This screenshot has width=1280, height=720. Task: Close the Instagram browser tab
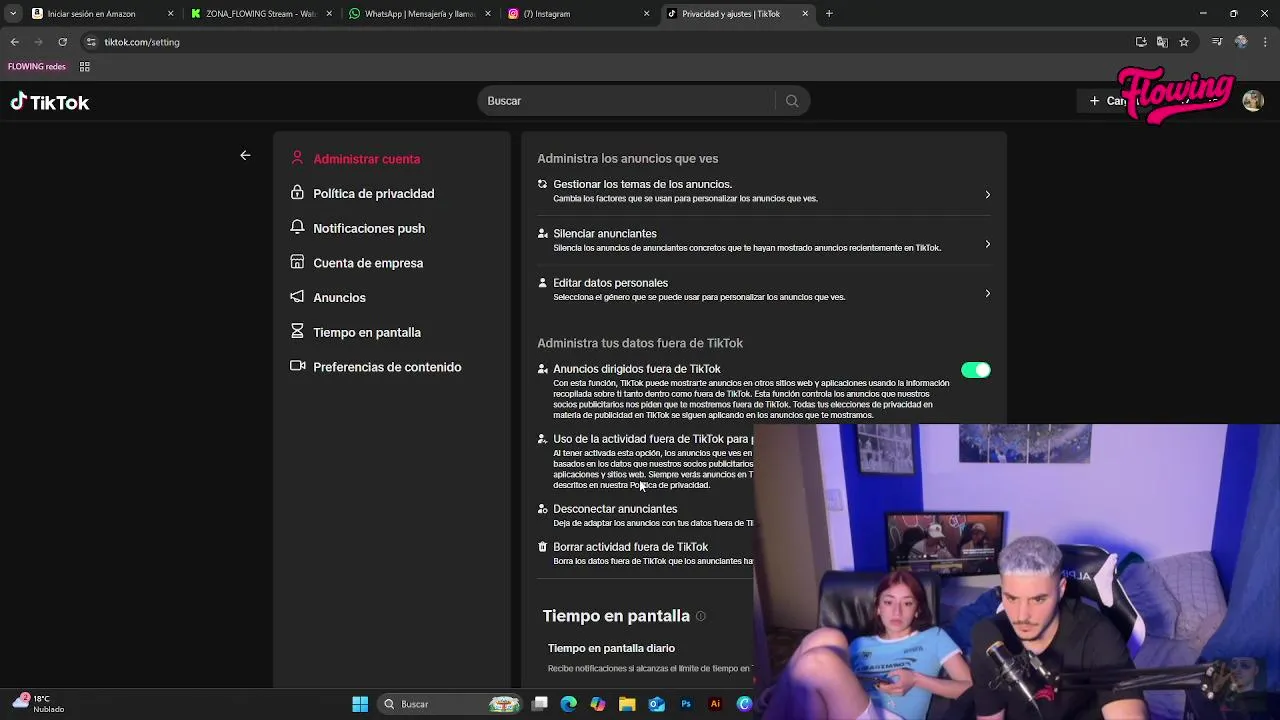tap(646, 14)
